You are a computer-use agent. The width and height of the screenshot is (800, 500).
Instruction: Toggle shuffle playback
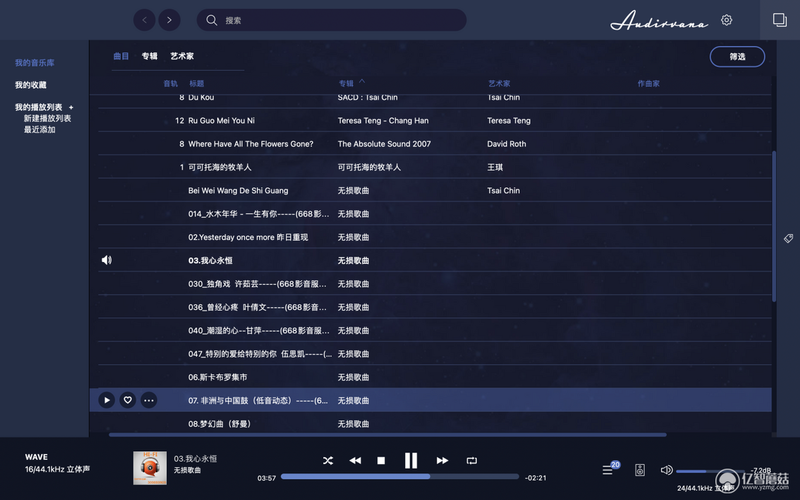pyautogui.click(x=328, y=461)
